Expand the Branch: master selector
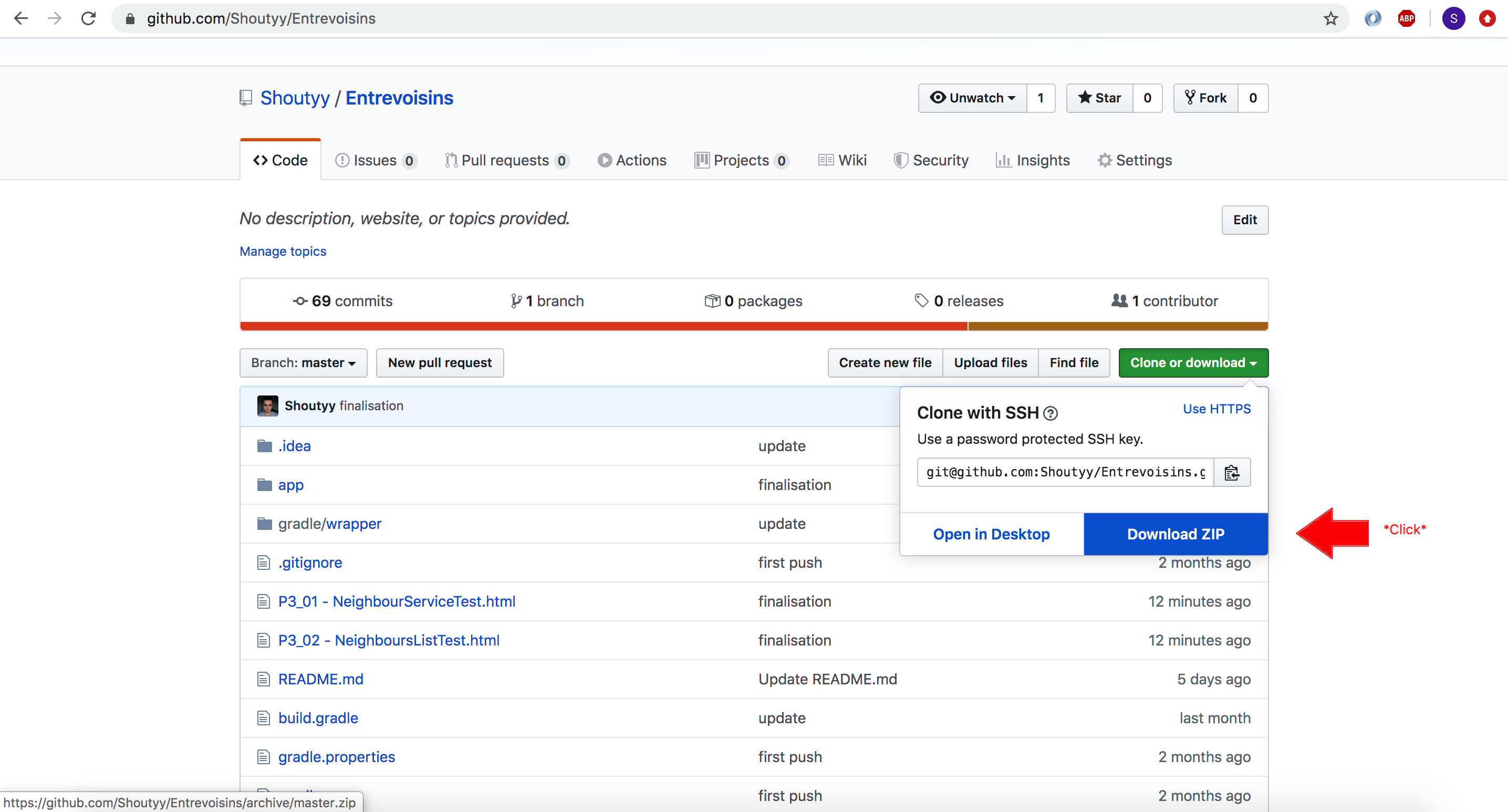The width and height of the screenshot is (1508, 812). click(303, 362)
